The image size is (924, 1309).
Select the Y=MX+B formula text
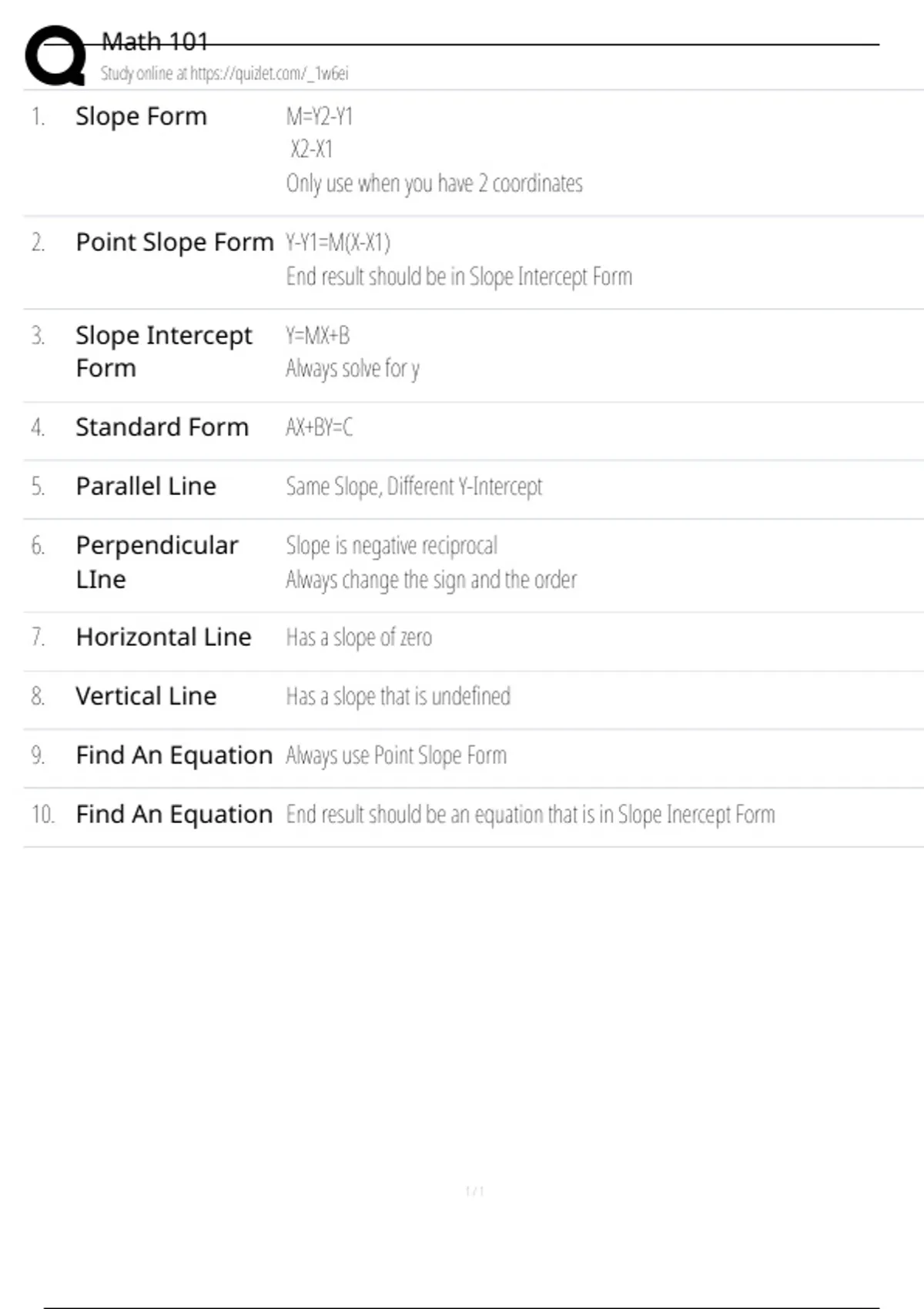pyautogui.click(x=317, y=336)
